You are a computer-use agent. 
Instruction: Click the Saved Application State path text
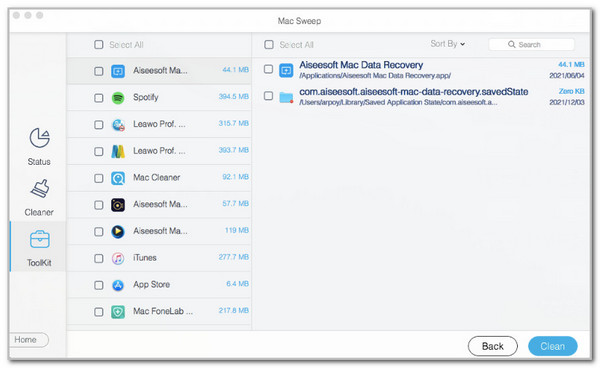398,103
